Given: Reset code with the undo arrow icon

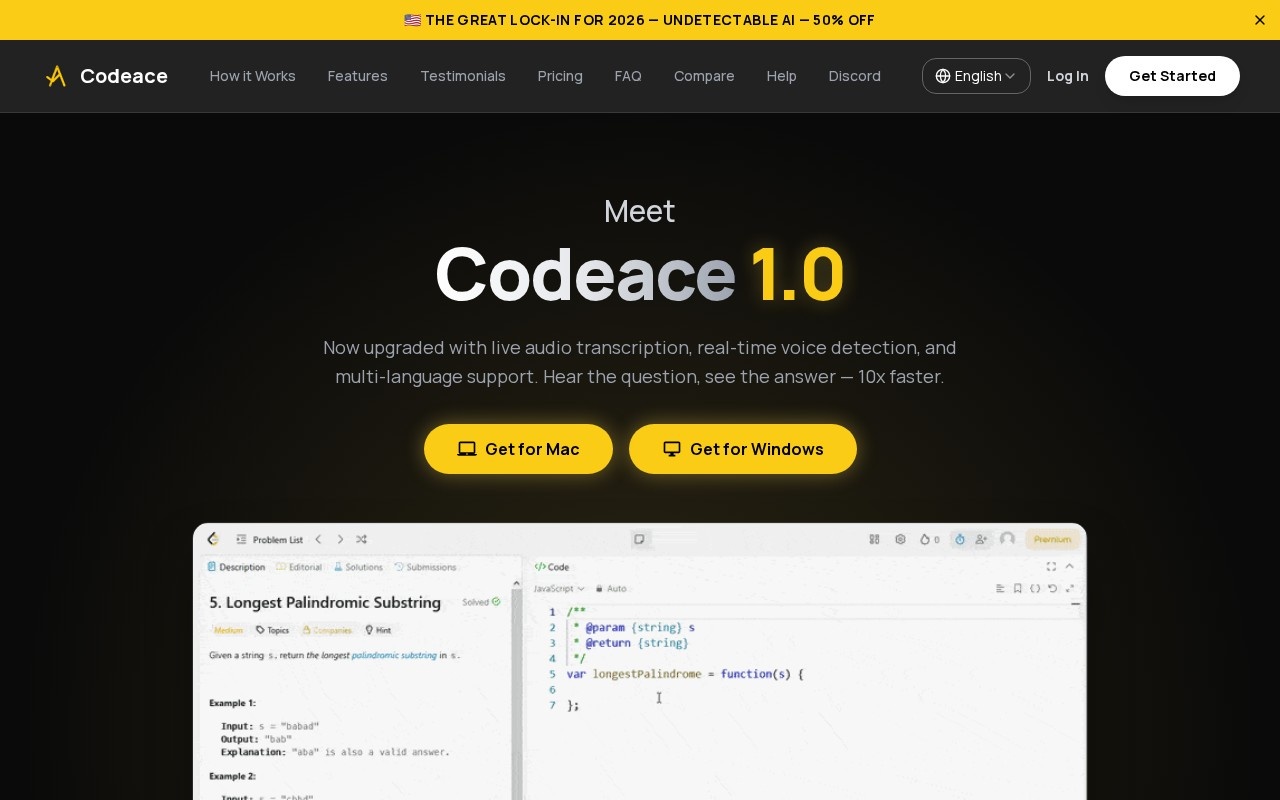Looking at the screenshot, I should [1052, 589].
